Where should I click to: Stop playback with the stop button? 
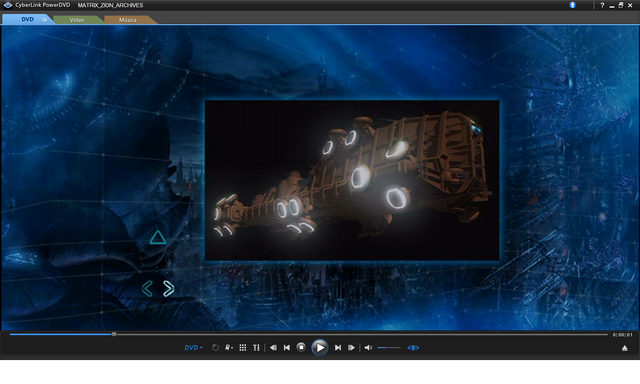tap(301, 347)
